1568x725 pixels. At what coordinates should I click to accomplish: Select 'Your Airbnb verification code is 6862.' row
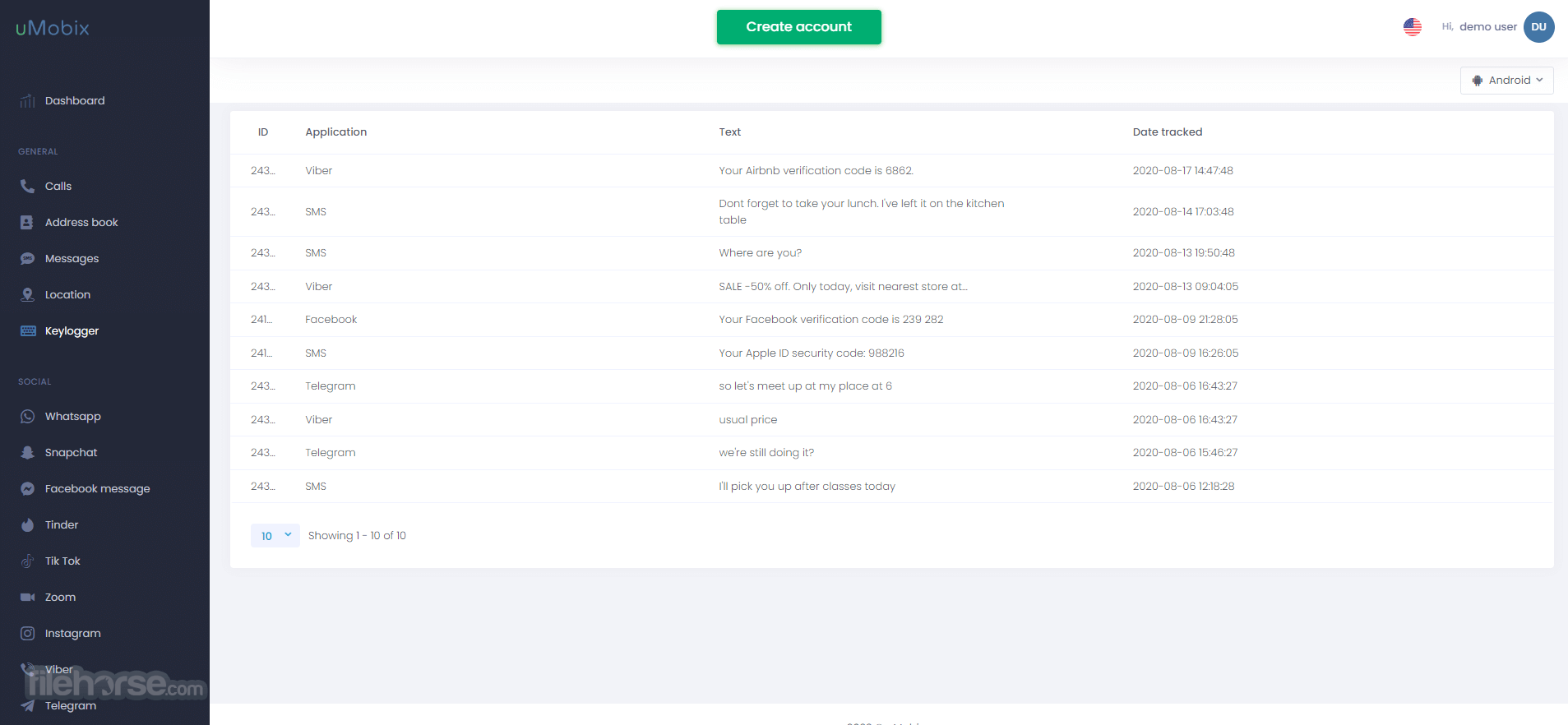click(892, 171)
